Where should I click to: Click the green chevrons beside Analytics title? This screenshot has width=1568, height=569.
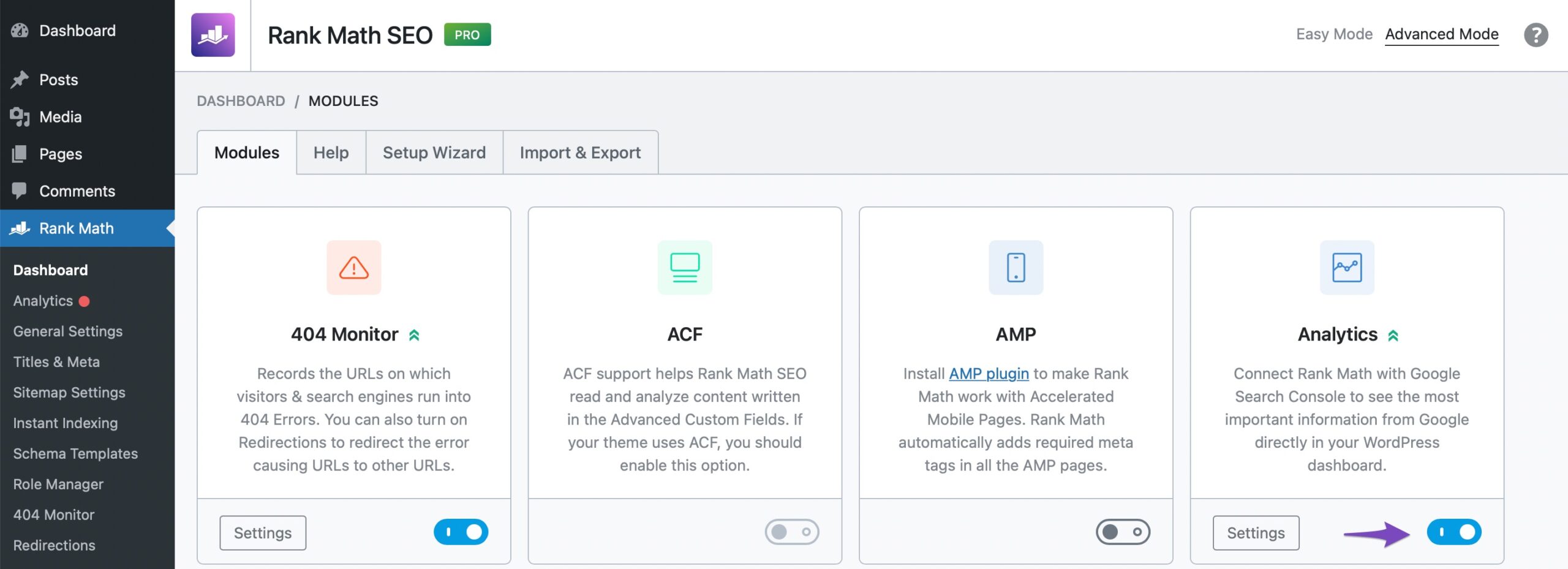(x=1393, y=336)
